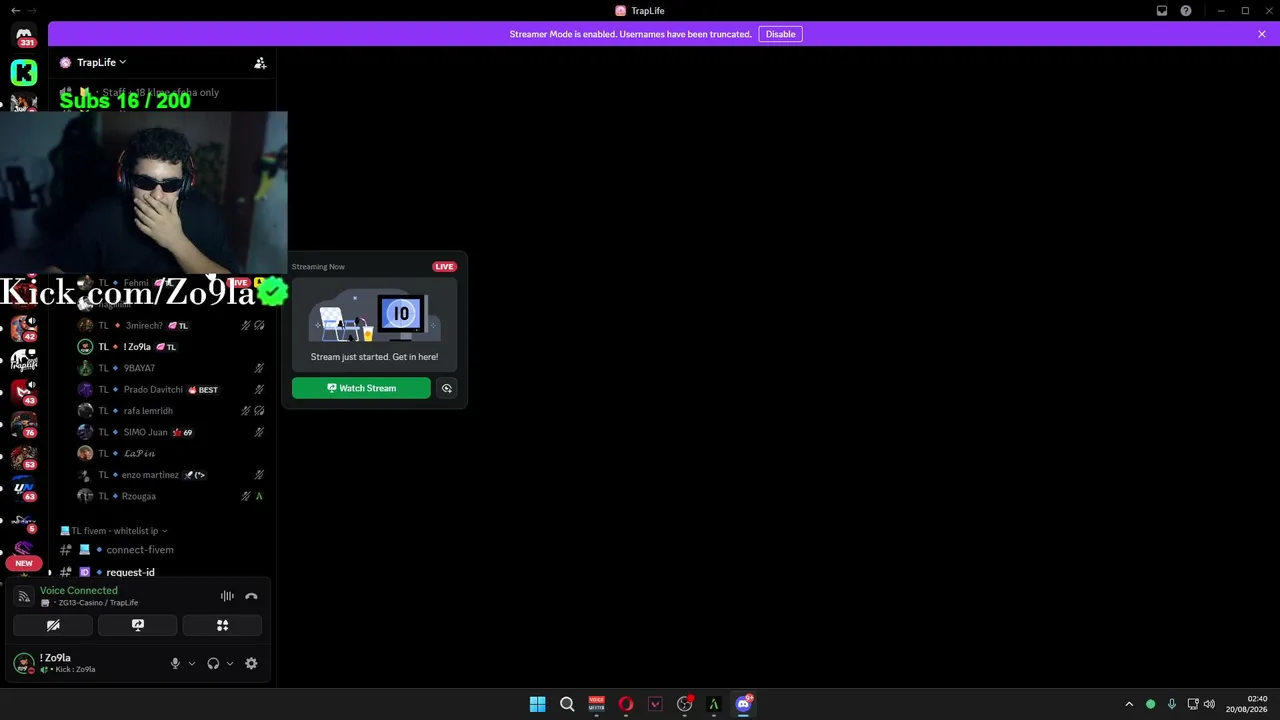
Task: Click the system tray microphone icon
Action: (1171, 704)
